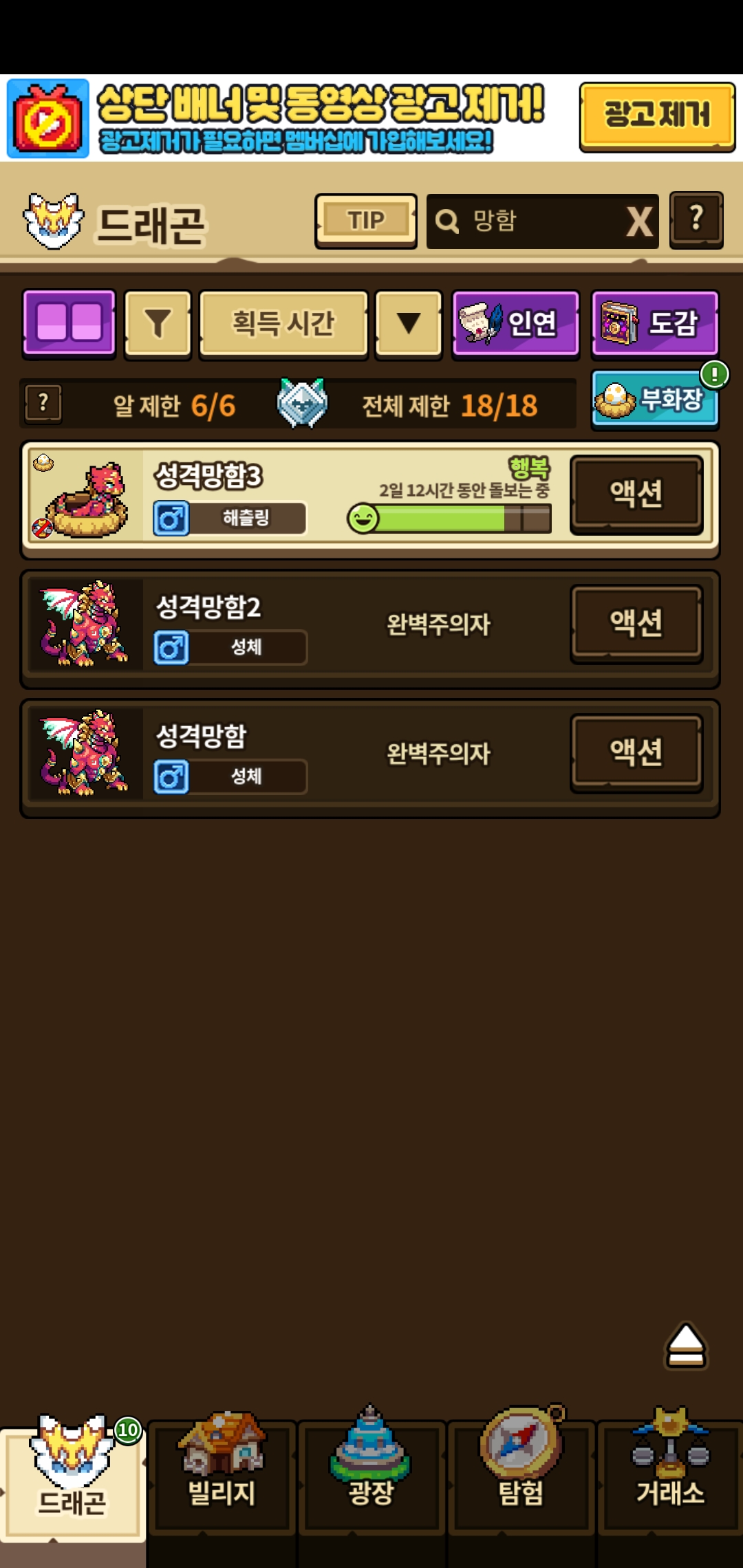This screenshot has width=743, height=1568.
Task: Show the limit info question mark
Action: point(43,403)
